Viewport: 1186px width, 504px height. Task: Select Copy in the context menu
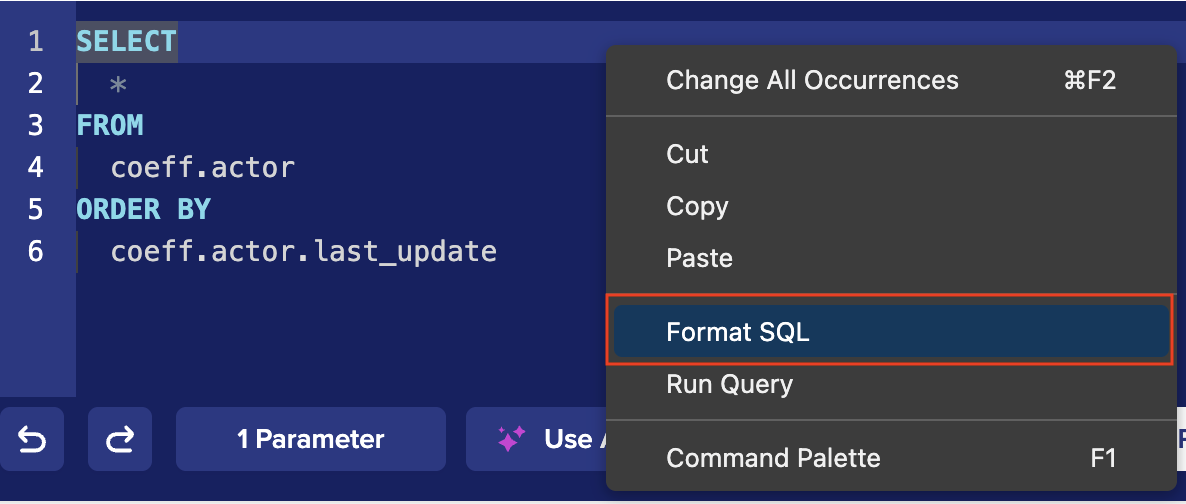click(x=697, y=206)
